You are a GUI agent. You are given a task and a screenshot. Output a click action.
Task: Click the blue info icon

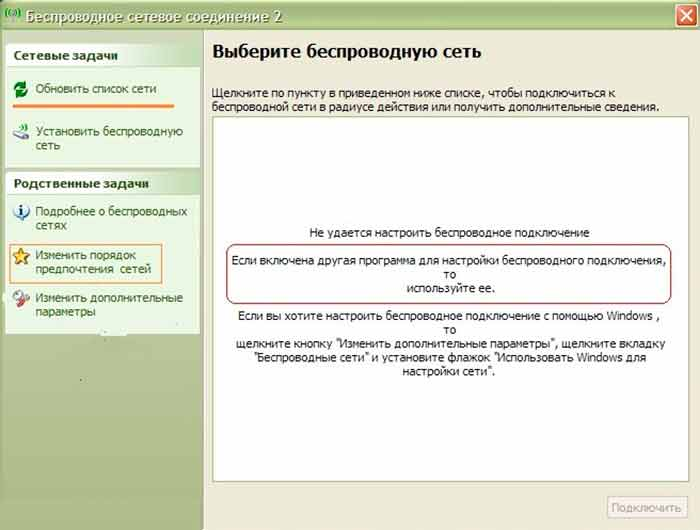tap(21, 212)
